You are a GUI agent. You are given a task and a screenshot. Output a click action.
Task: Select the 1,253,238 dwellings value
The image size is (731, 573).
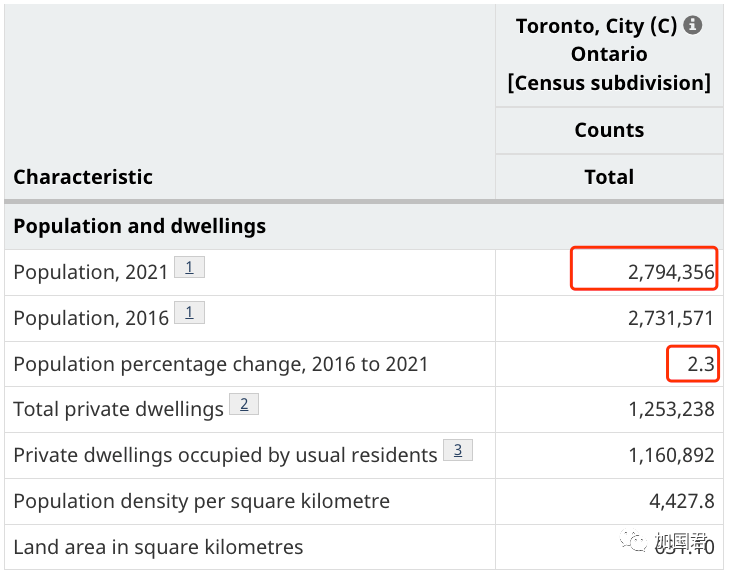click(671, 409)
